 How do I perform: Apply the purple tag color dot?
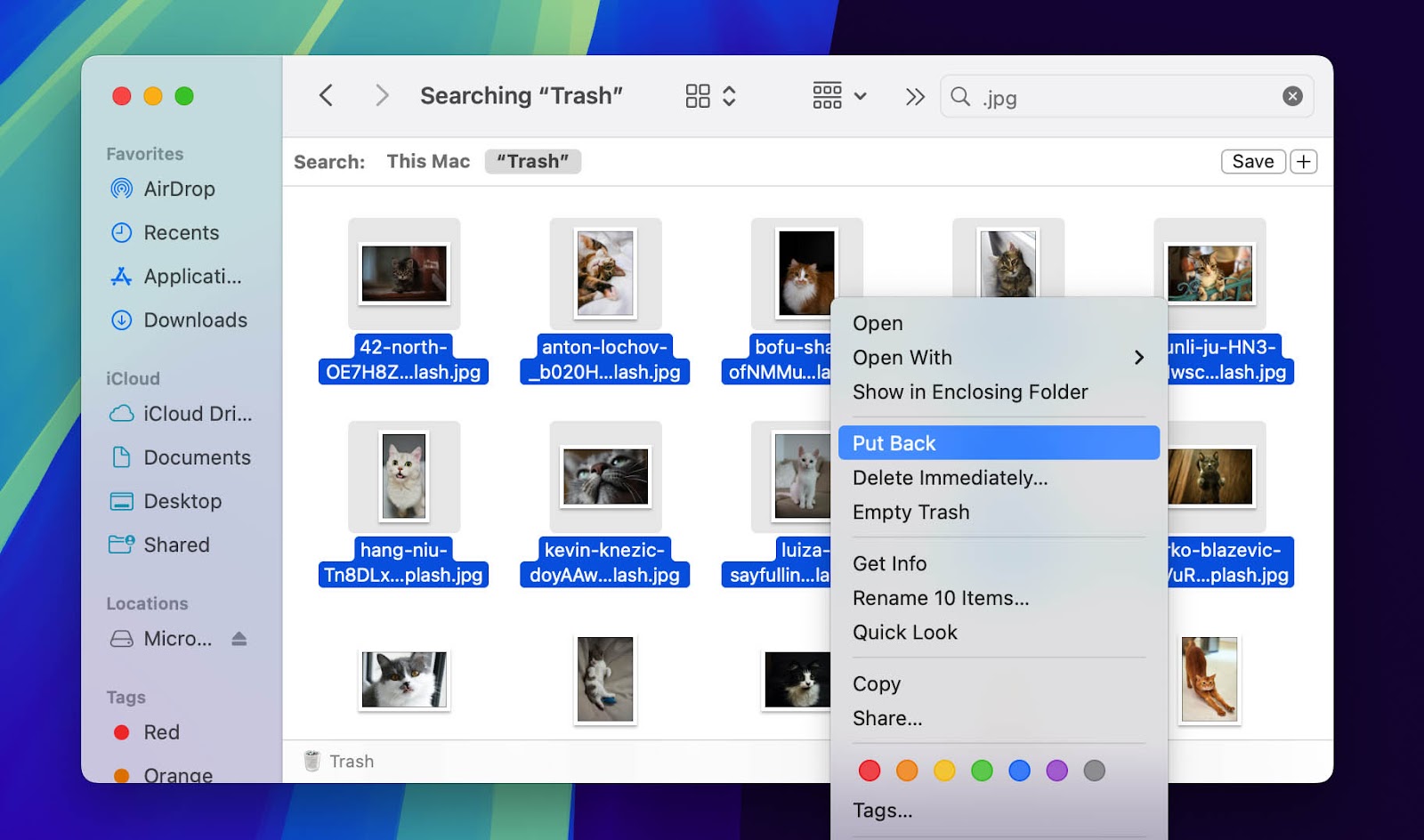tap(1056, 771)
